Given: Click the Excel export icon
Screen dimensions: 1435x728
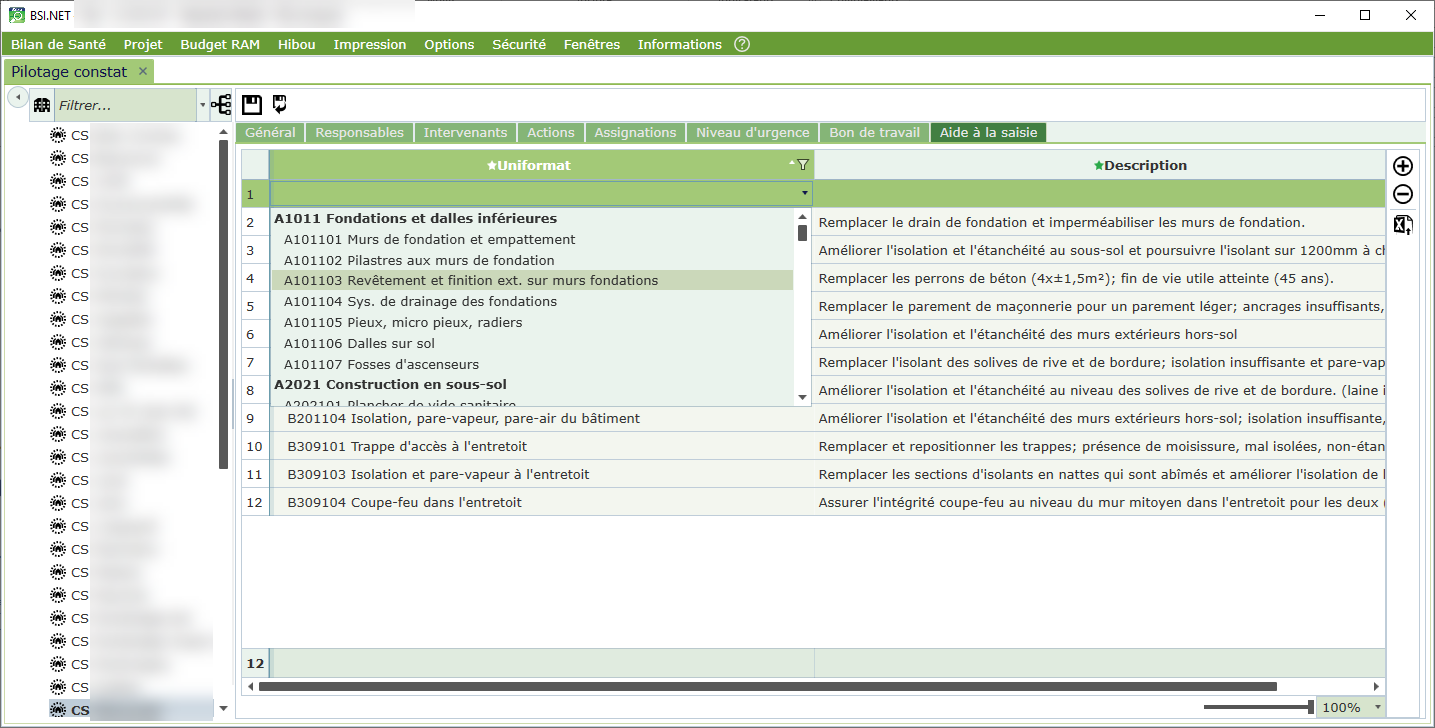Looking at the screenshot, I should [1403, 225].
